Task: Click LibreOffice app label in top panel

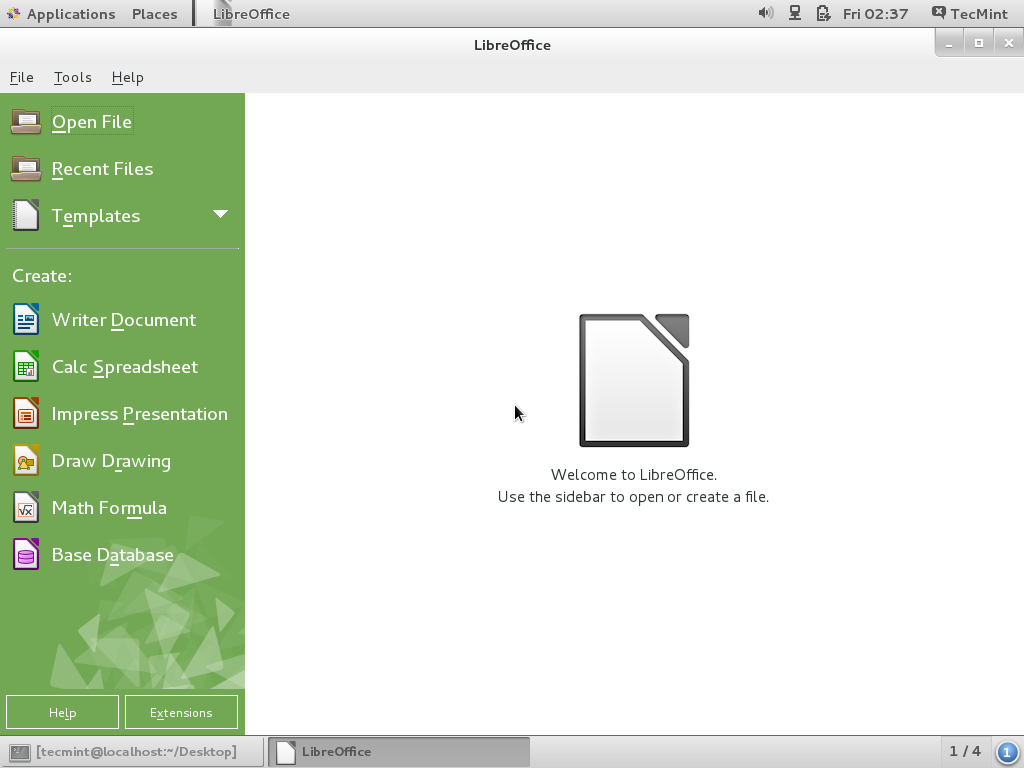Action: point(251,14)
